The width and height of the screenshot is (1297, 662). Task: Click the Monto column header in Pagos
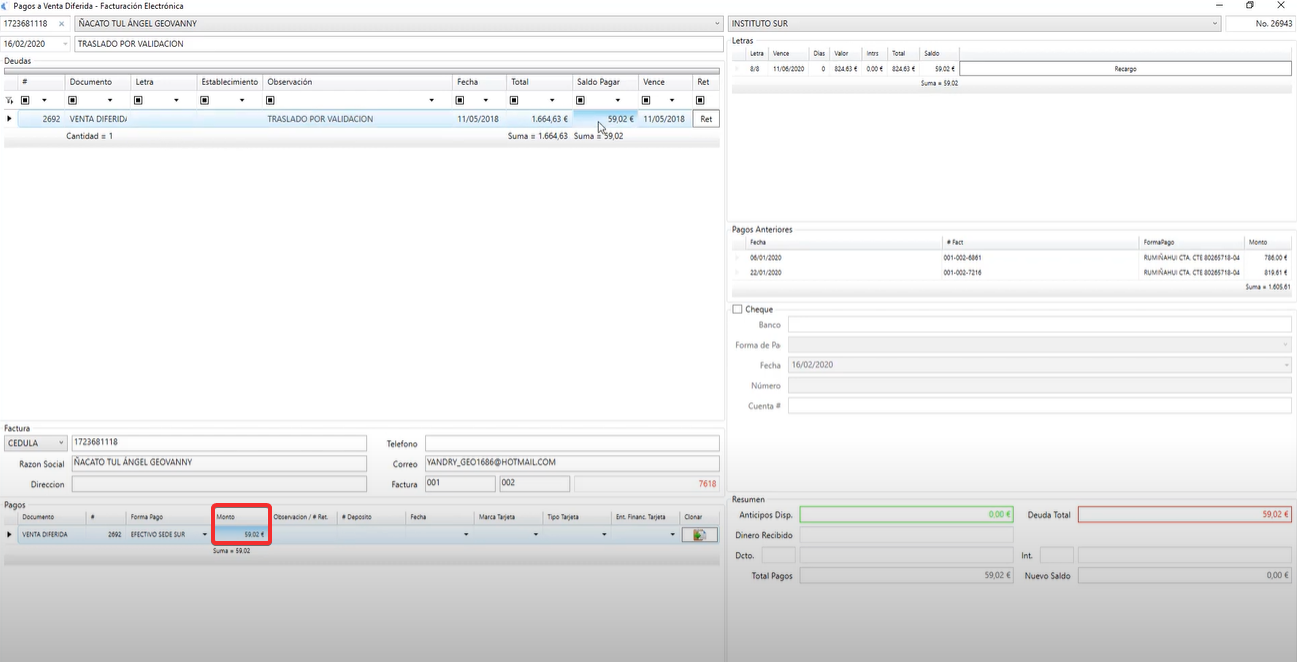click(x=241, y=517)
